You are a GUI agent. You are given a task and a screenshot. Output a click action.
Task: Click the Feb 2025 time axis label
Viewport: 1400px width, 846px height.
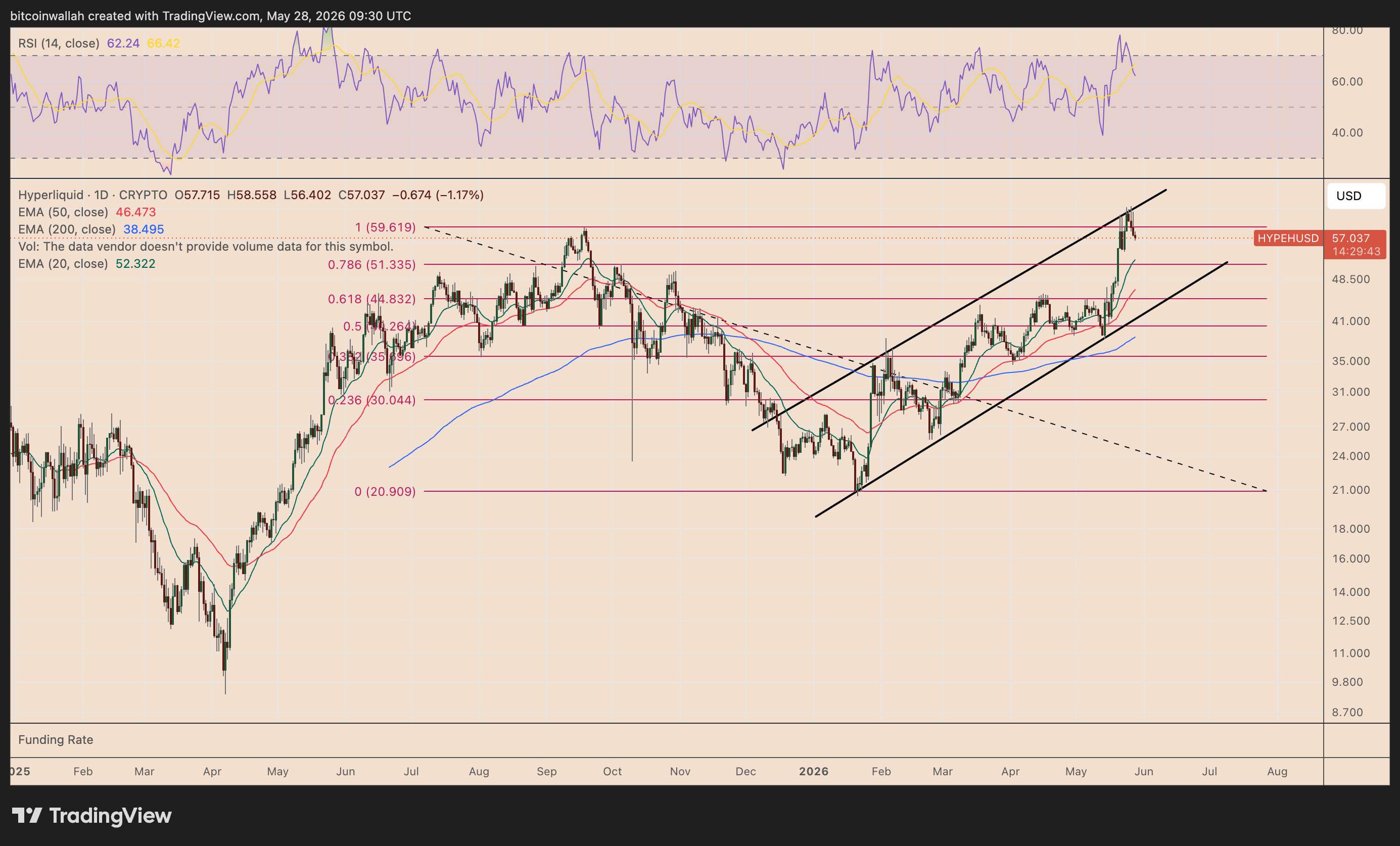pyautogui.click(x=83, y=772)
